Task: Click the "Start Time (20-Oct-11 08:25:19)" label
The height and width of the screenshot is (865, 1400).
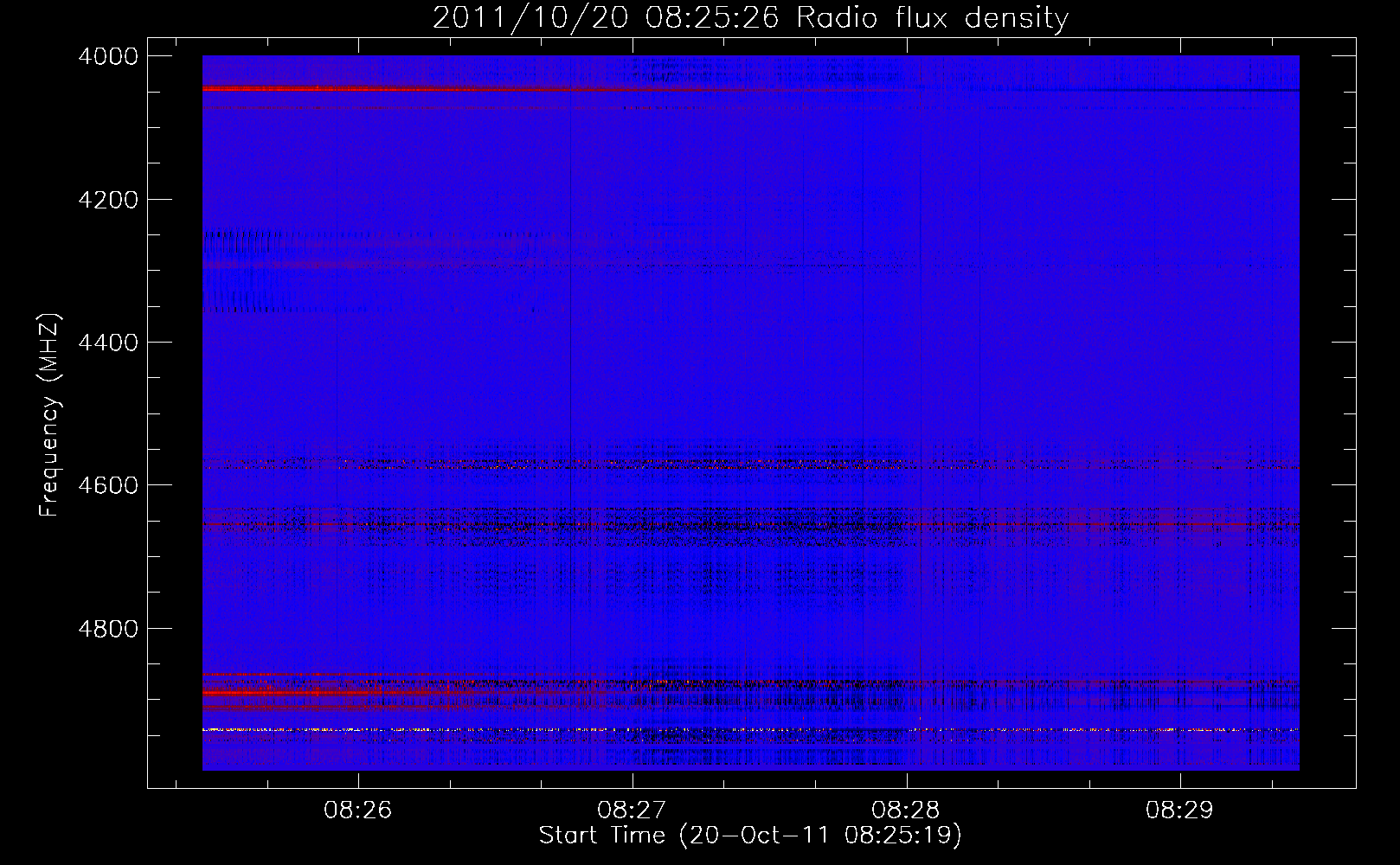Action: point(750,836)
